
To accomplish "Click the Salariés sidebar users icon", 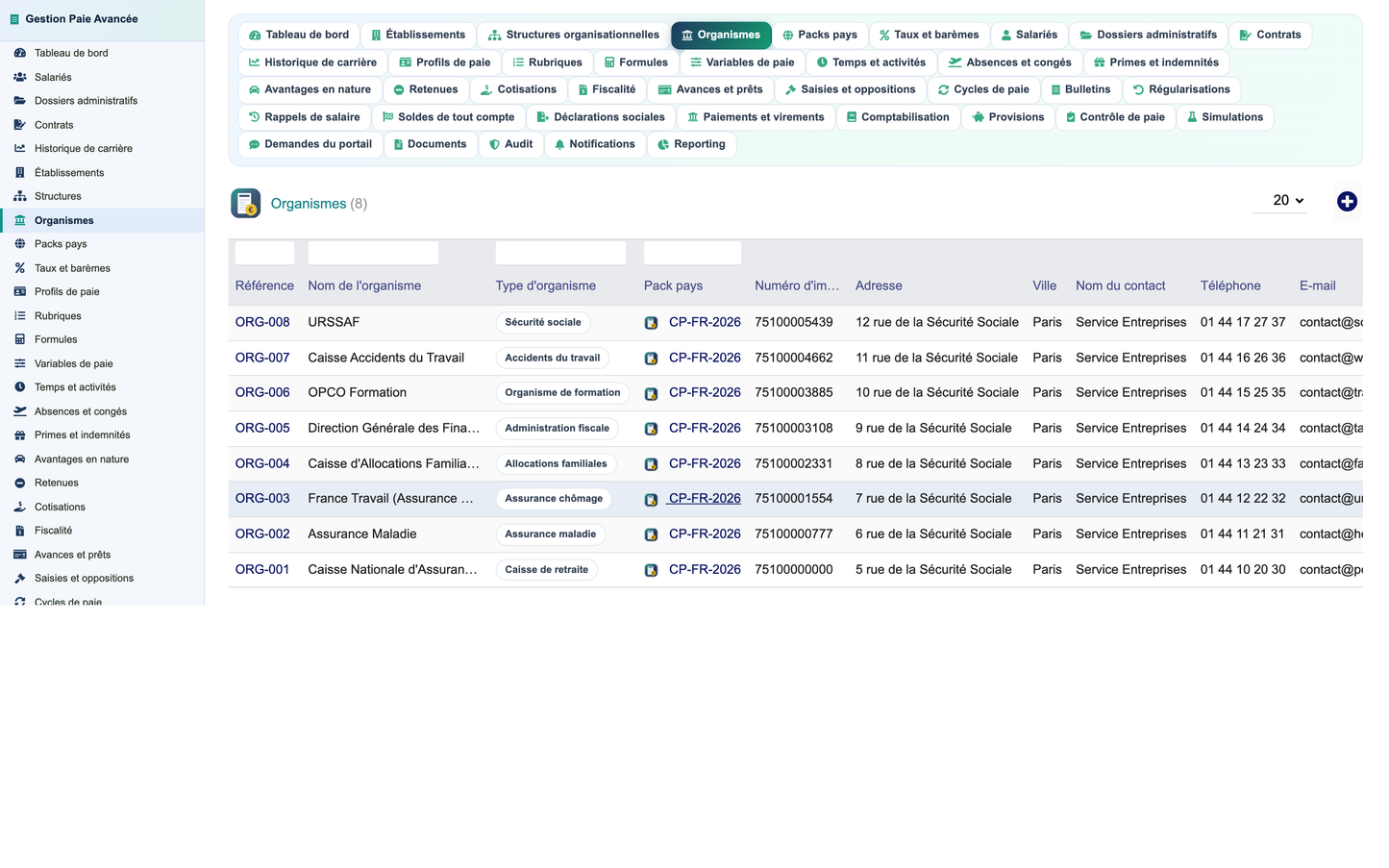I will pos(19,77).
